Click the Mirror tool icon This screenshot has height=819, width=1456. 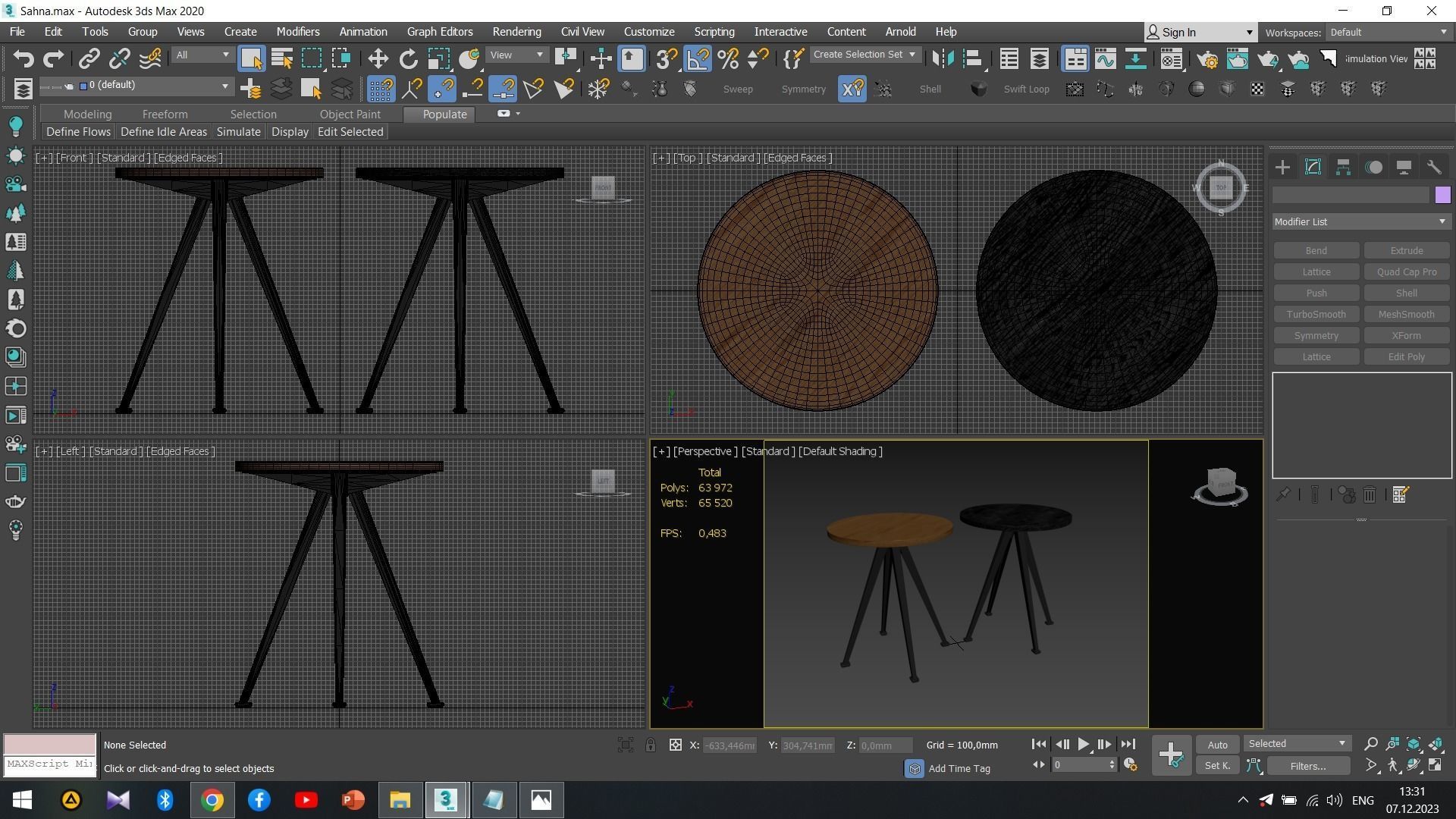[x=943, y=58]
